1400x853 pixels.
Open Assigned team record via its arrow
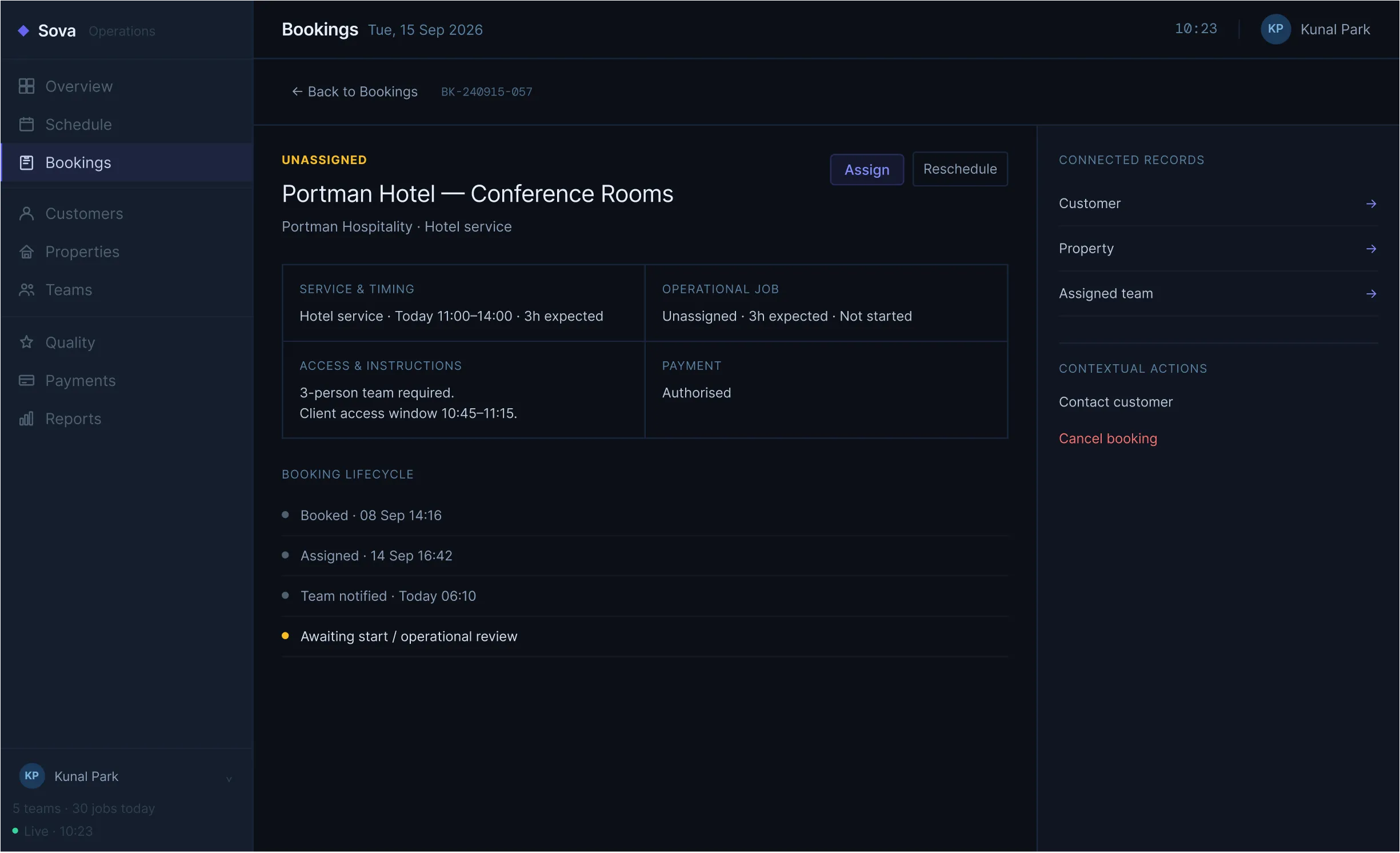coord(1371,294)
